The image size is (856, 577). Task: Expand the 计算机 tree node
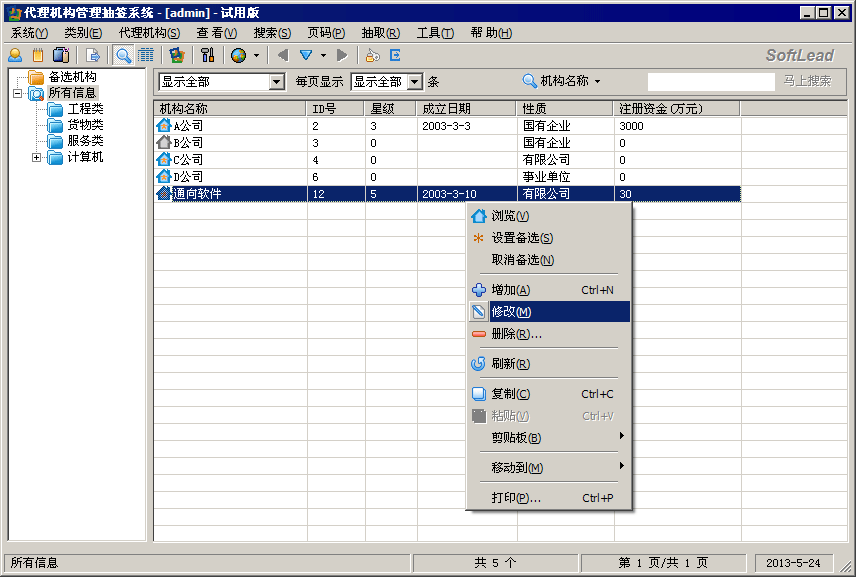[36, 158]
